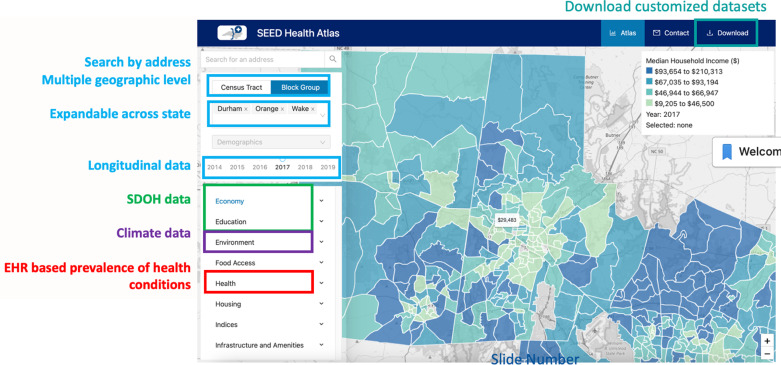
Task: Click the $9,205 to $46,500 legend swatch
Action: (650, 104)
